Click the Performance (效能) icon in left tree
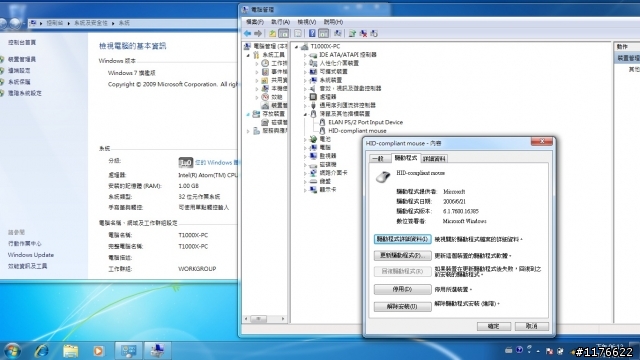640x360 pixels. point(265,97)
